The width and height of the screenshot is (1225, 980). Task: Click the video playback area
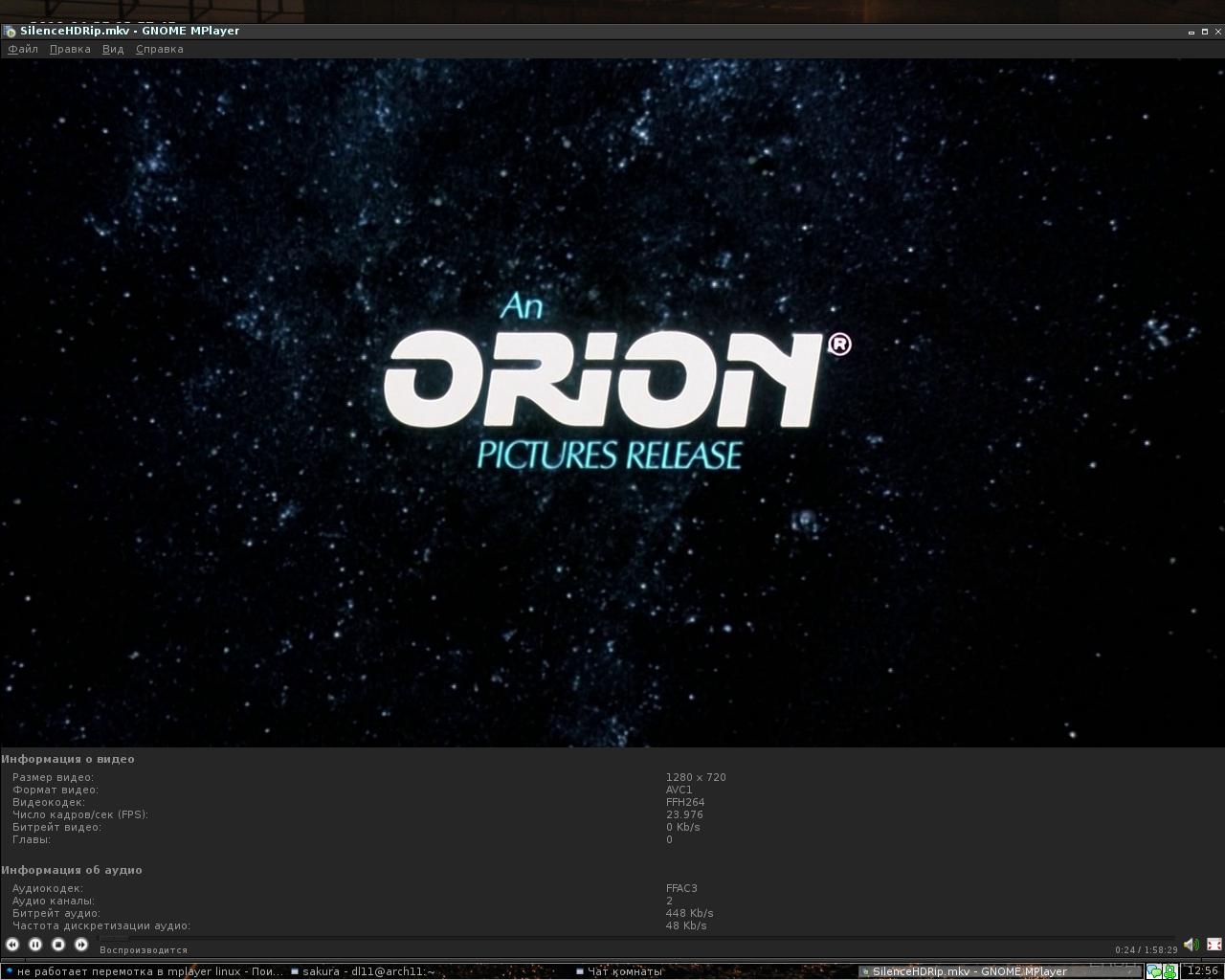(x=612, y=402)
